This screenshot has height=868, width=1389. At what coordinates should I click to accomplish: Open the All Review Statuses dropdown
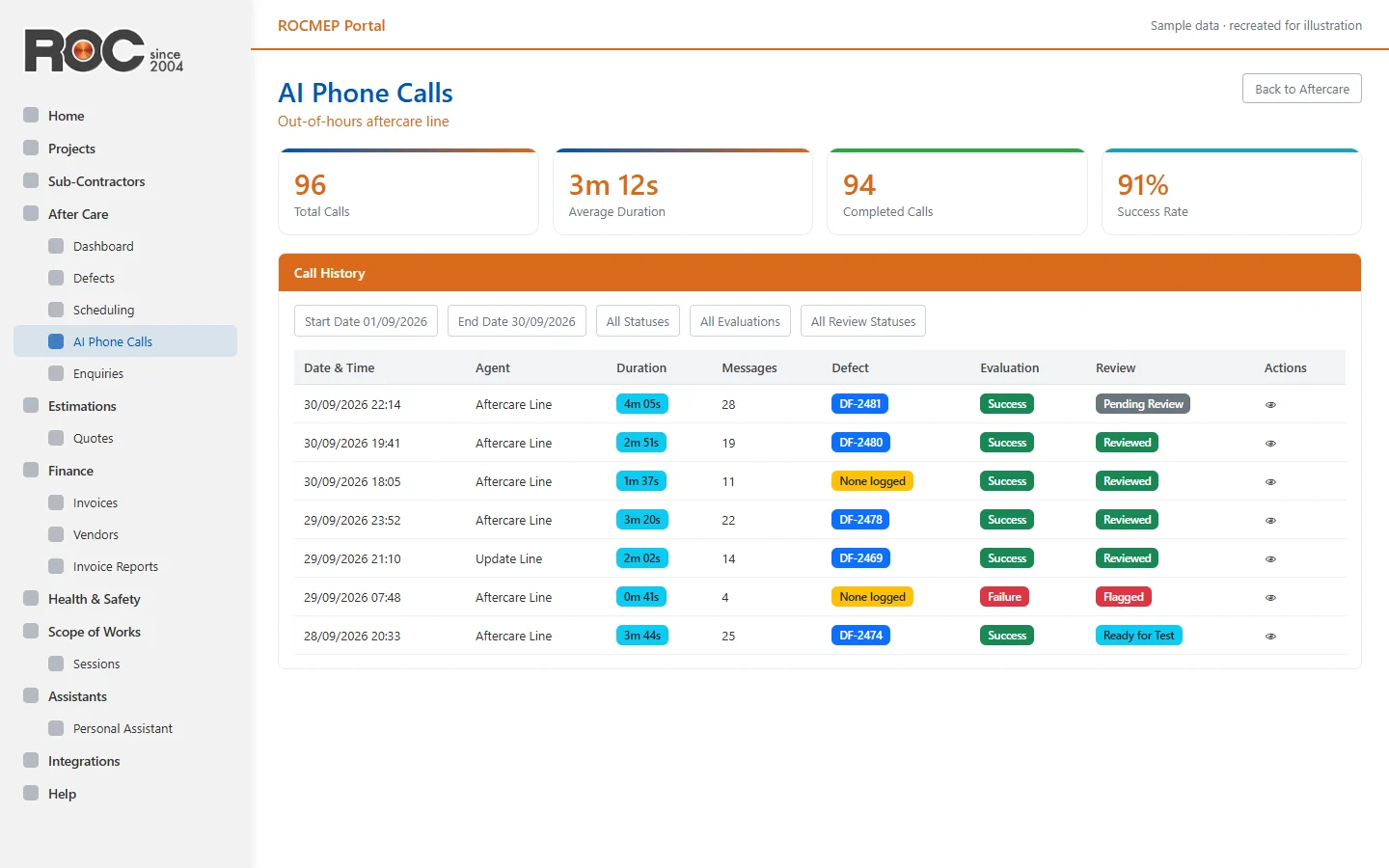(863, 321)
